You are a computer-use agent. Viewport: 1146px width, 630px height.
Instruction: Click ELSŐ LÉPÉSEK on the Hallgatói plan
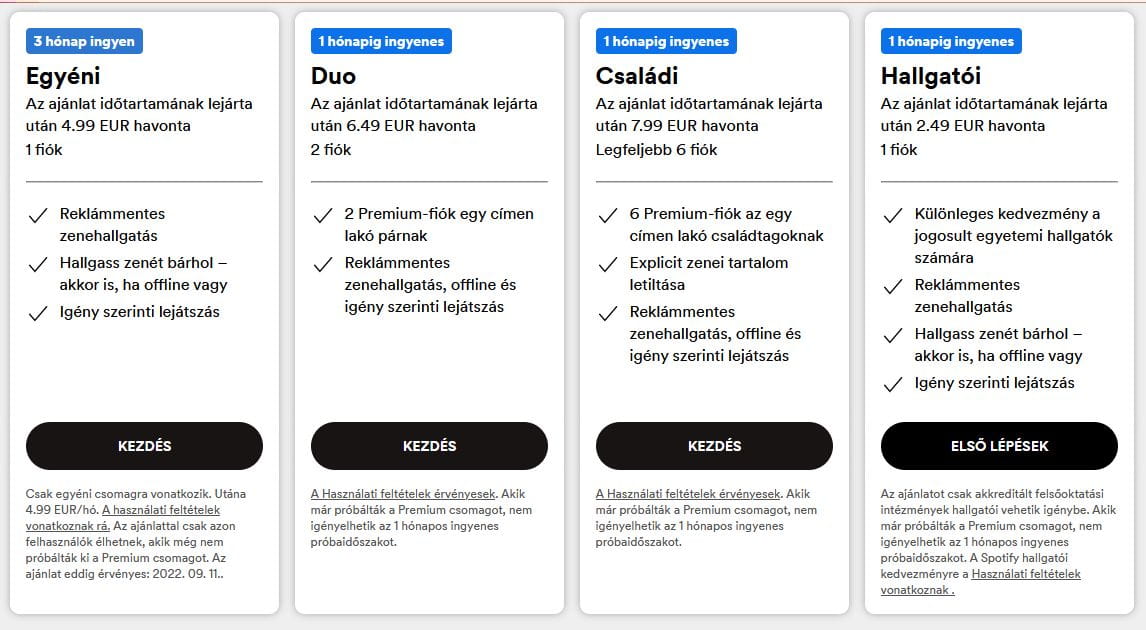point(999,446)
